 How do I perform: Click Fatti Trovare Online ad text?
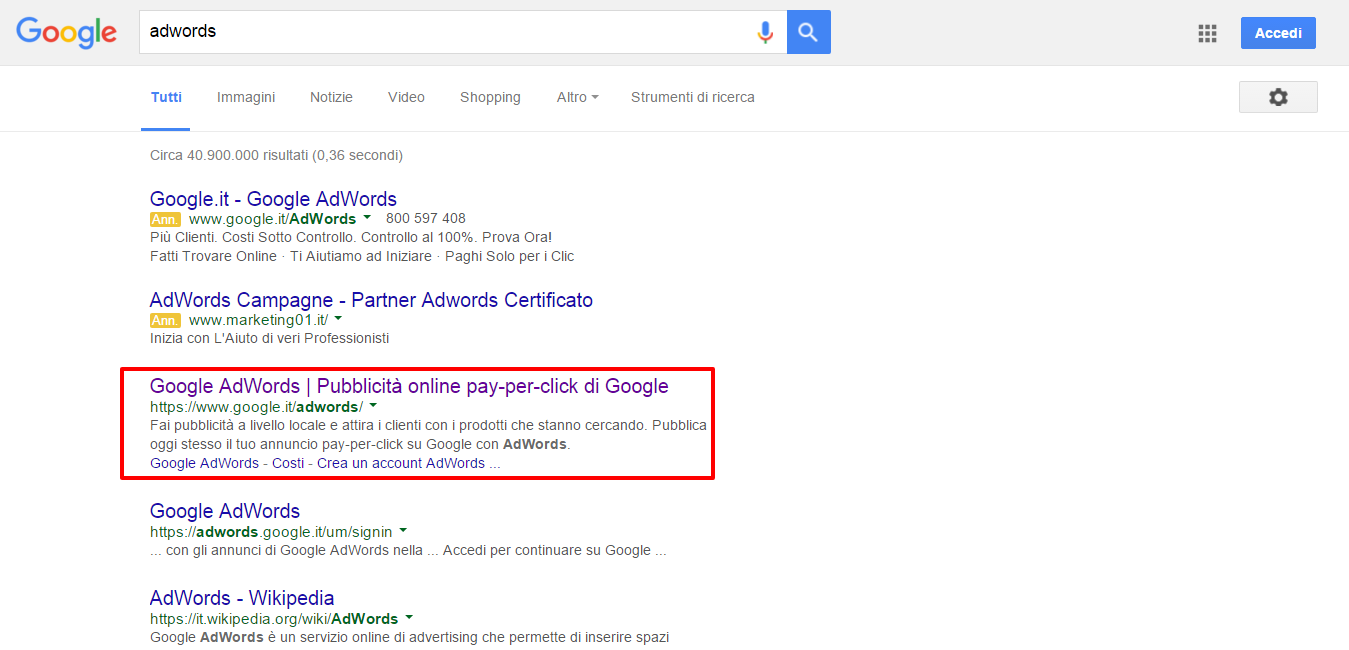click(213, 256)
